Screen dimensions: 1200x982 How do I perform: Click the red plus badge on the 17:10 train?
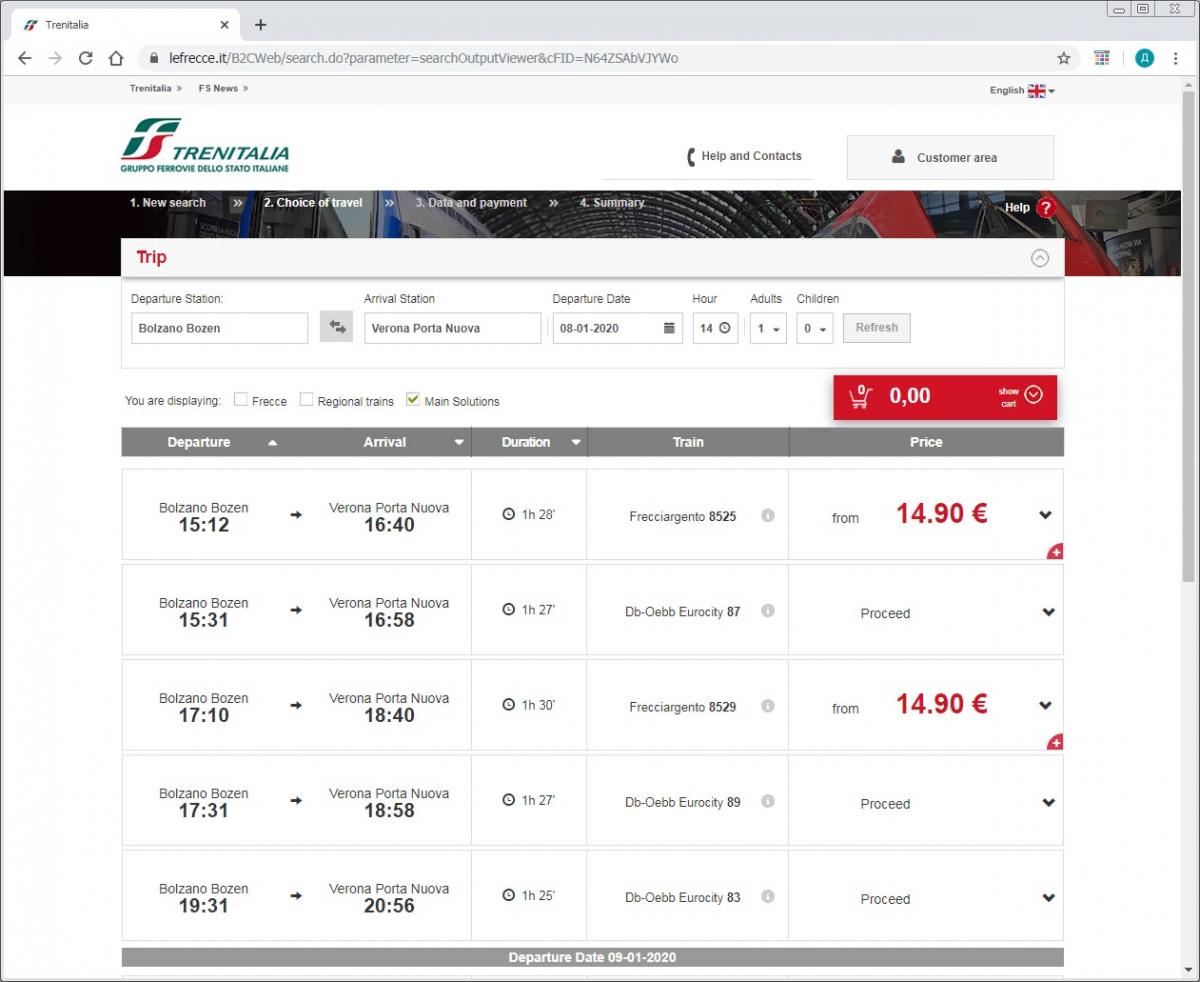pyautogui.click(x=1056, y=742)
